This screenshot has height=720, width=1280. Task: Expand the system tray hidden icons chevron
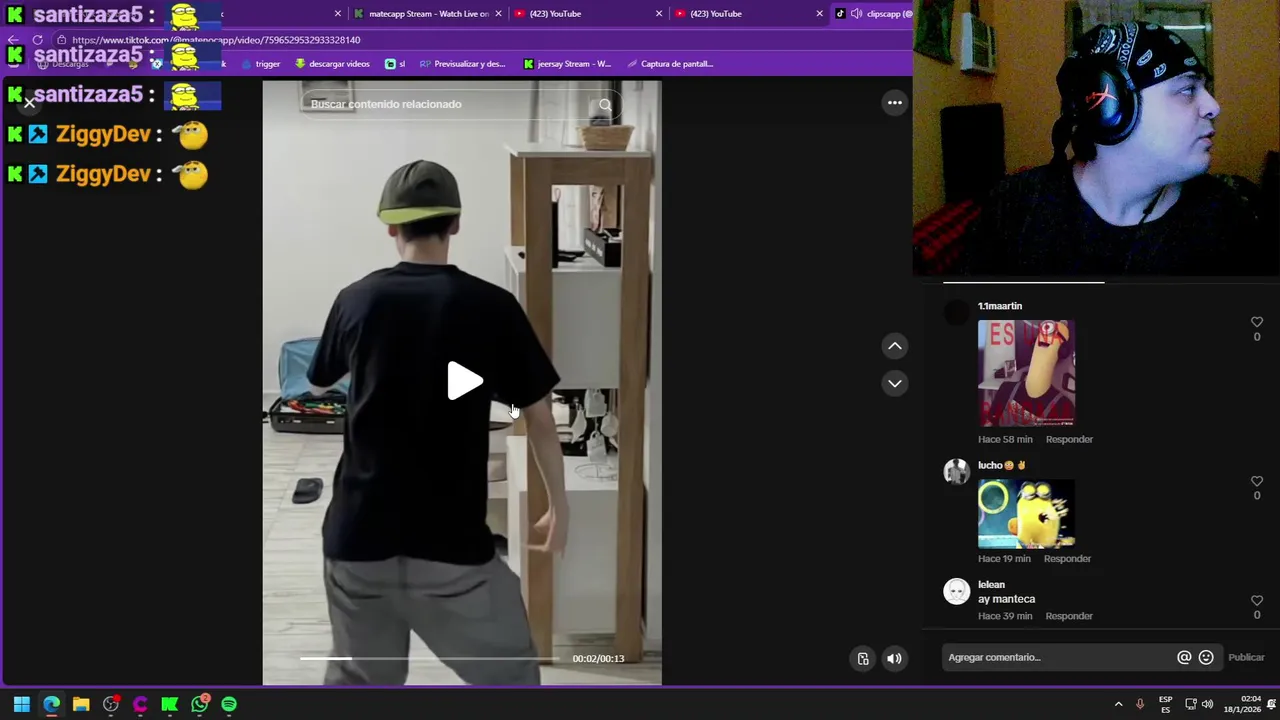click(1118, 704)
